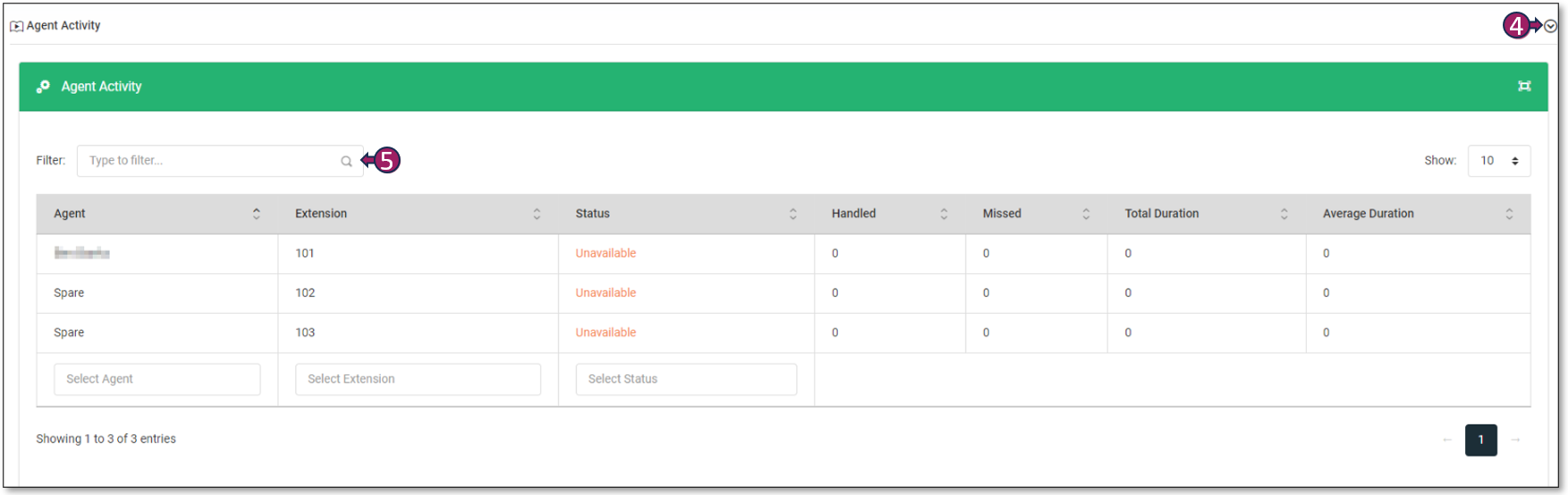This screenshot has width=1568, height=495.
Task: Sort table by Extension column arrows
Action: tap(536, 214)
